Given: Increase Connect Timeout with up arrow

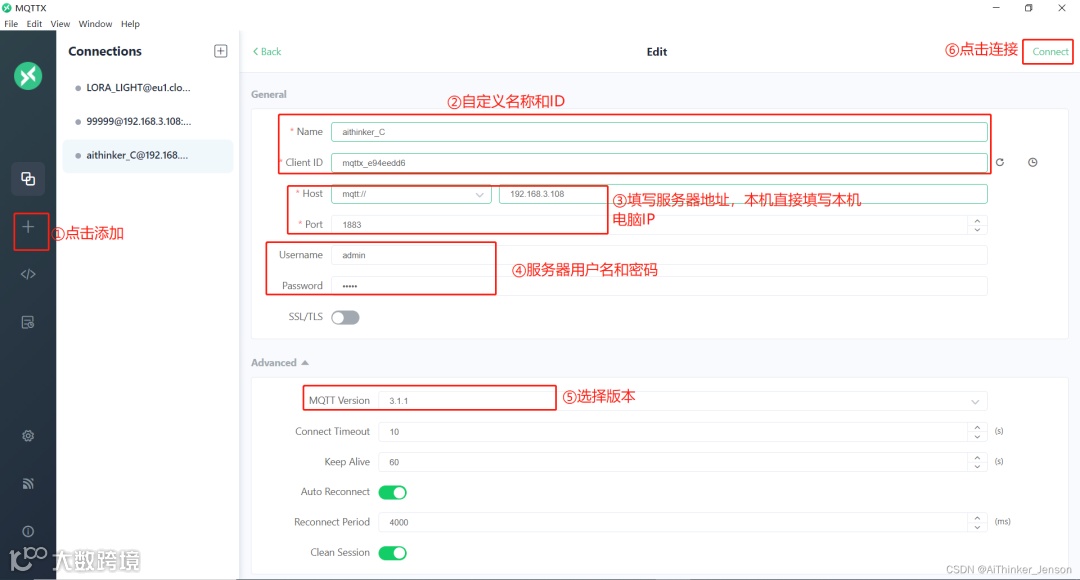Looking at the screenshot, I should coord(977,428).
